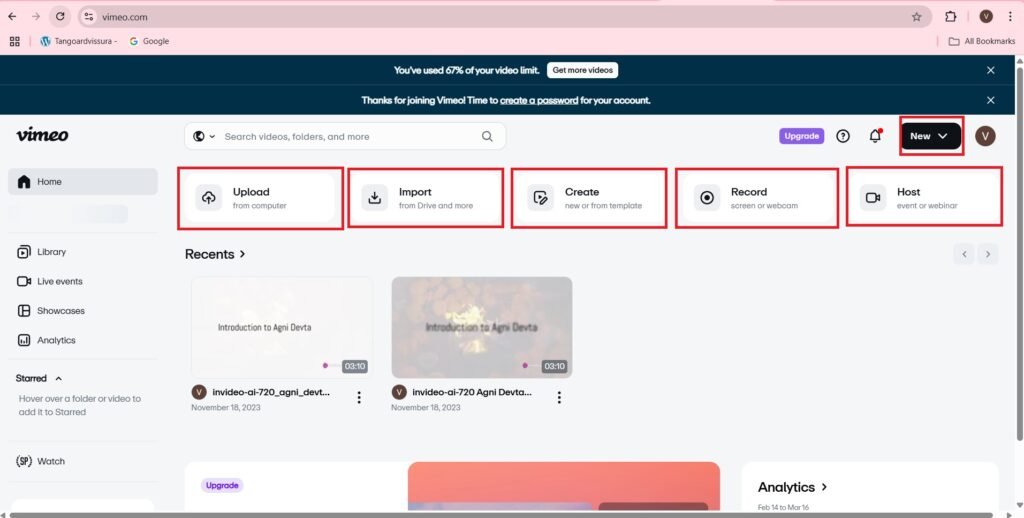The height and width of the screenshot is (518, 1024).
Task: Expand the Recents heading
Action: click(x=215, y=254)
